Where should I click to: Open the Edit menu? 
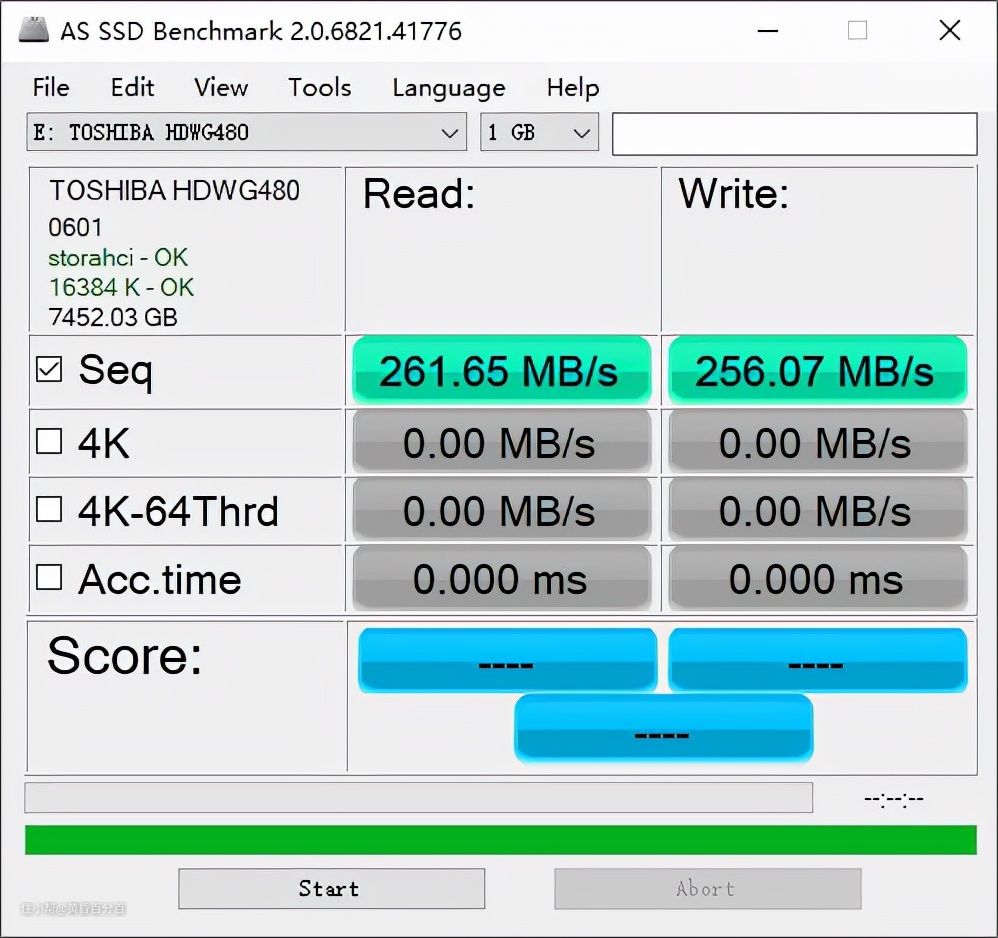(132, 88)
